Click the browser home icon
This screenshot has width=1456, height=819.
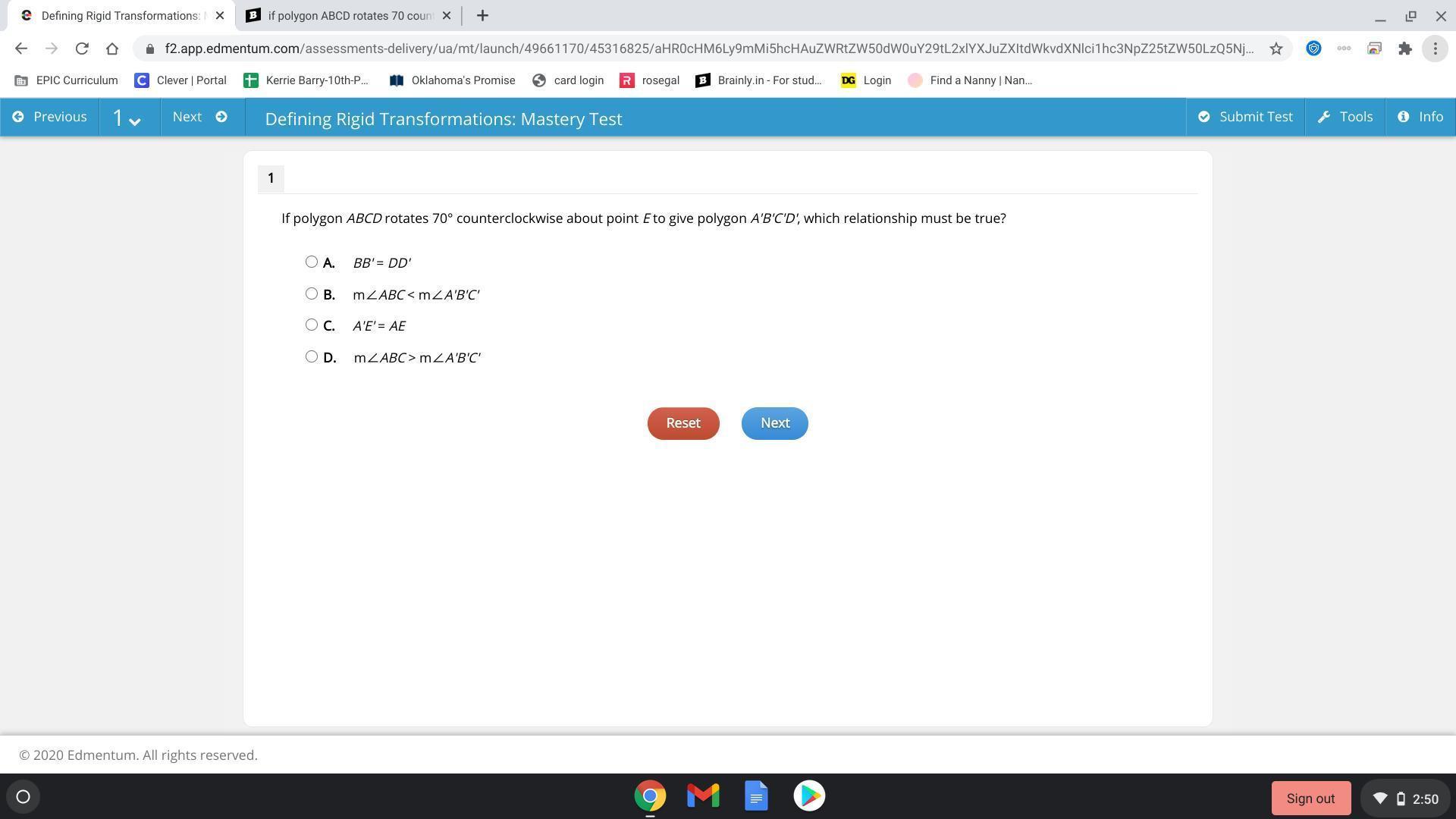[112, 49]
